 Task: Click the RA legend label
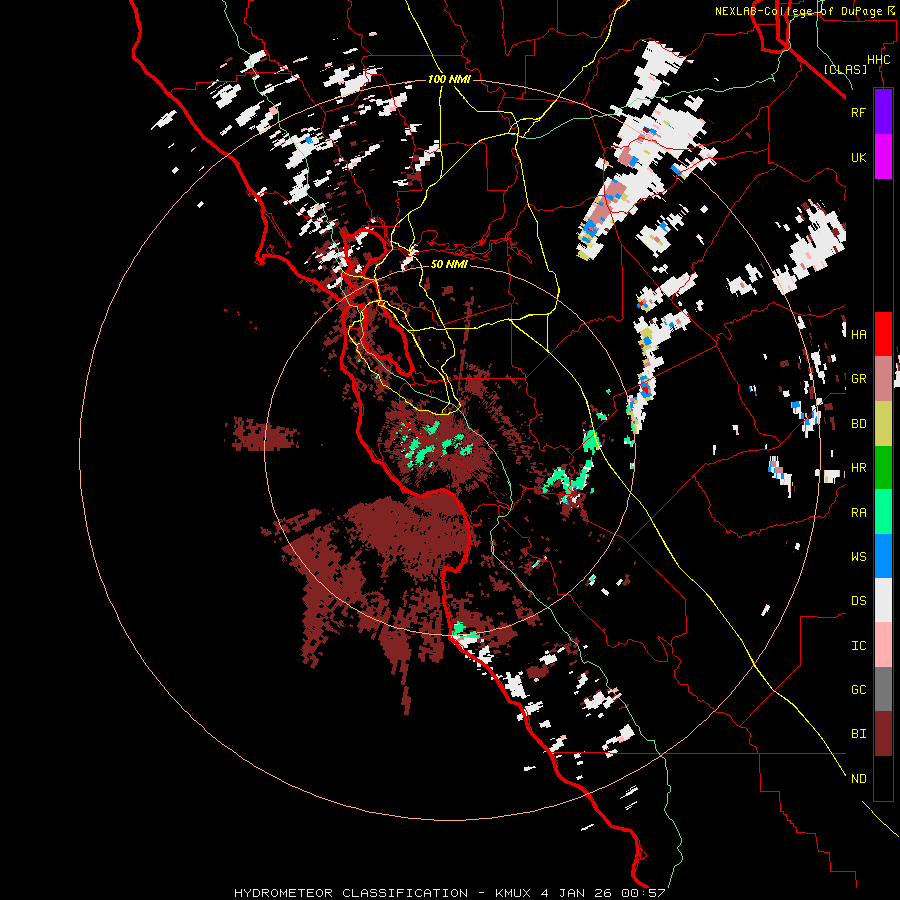[858, 513]
